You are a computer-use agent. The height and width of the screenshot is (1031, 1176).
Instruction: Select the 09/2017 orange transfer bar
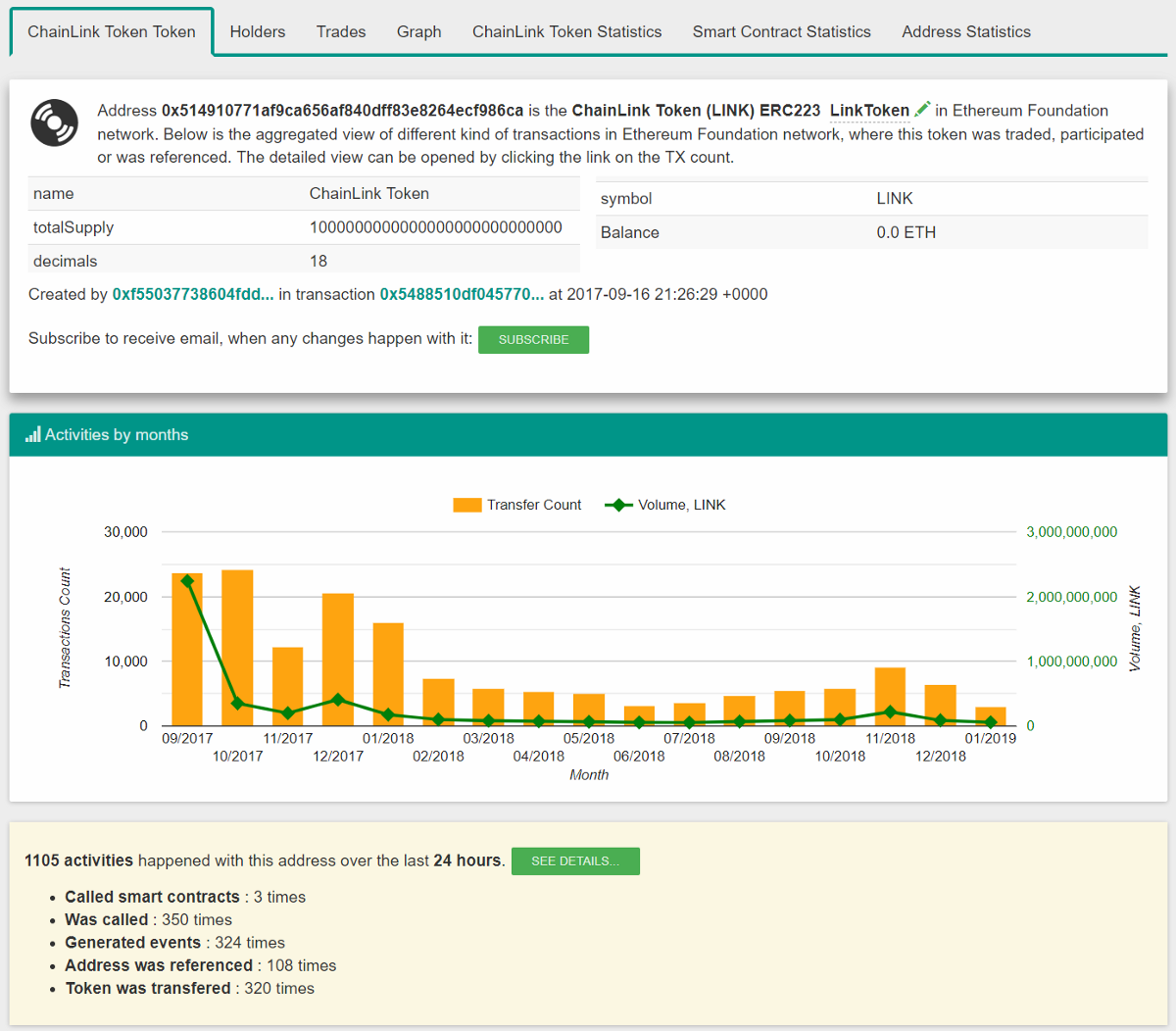coord(187,649)
